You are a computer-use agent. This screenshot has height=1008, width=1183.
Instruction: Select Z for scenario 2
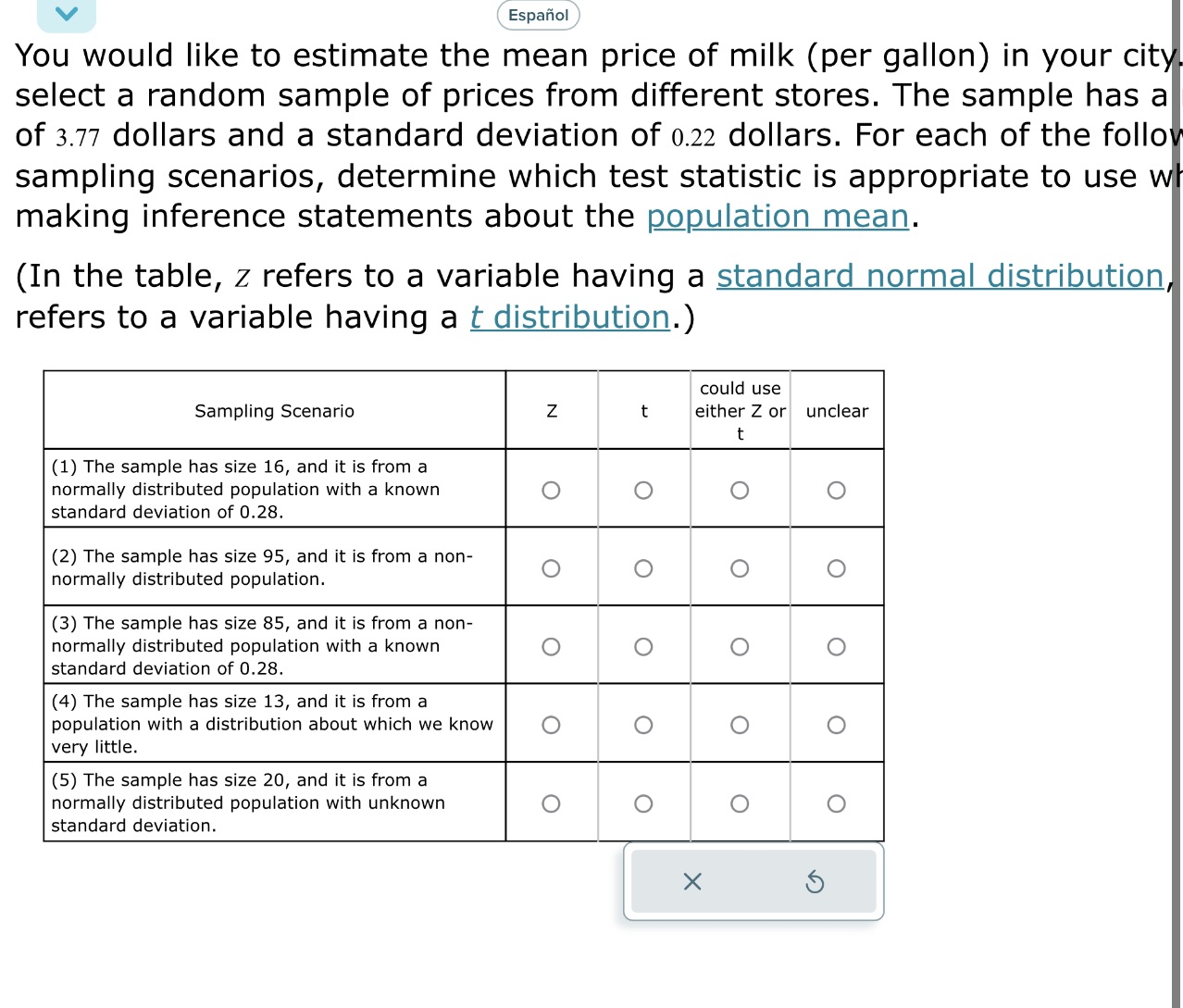tap(551, 568)
